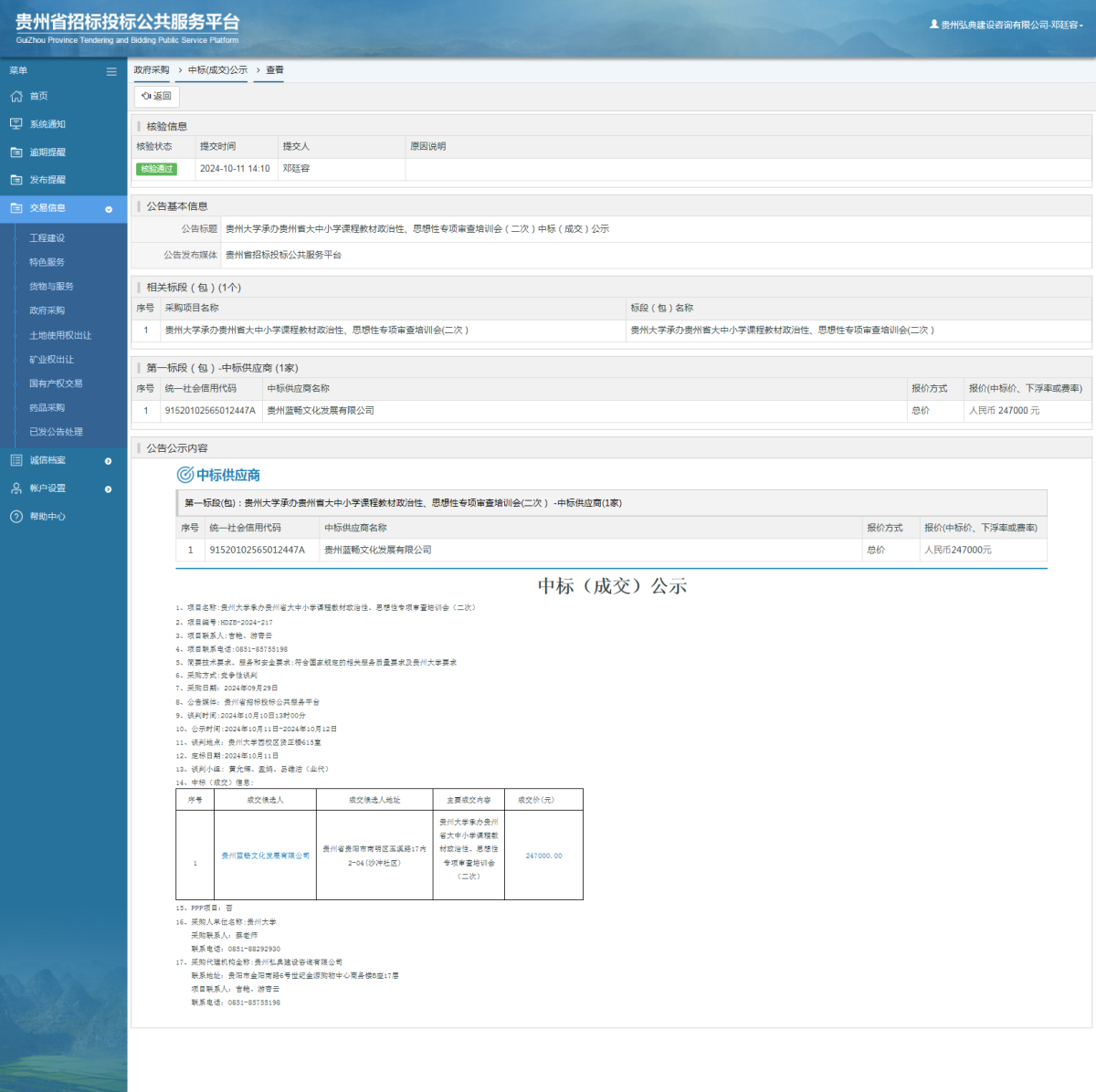This screenshot has width=1096, height=1092.
Task: Click the 查看 breadcrumb tab
Action: click(275, 70)
